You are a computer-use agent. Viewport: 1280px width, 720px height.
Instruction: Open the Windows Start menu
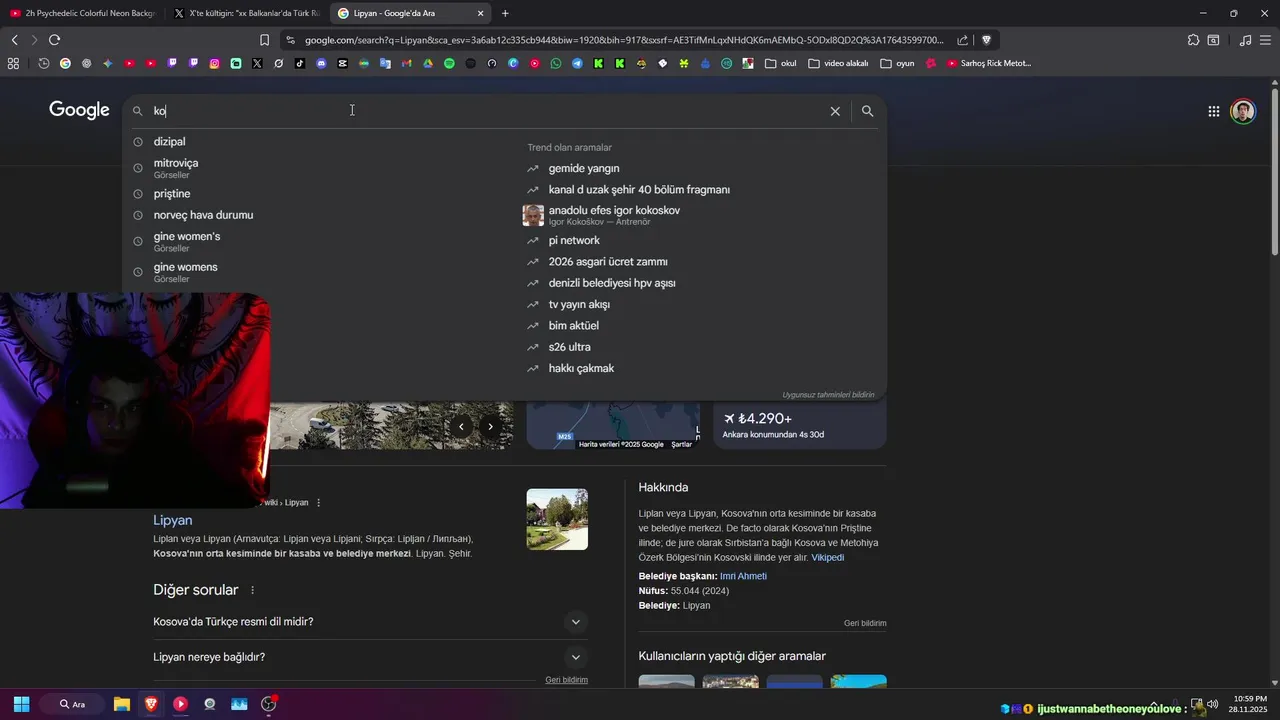point(21,704)
